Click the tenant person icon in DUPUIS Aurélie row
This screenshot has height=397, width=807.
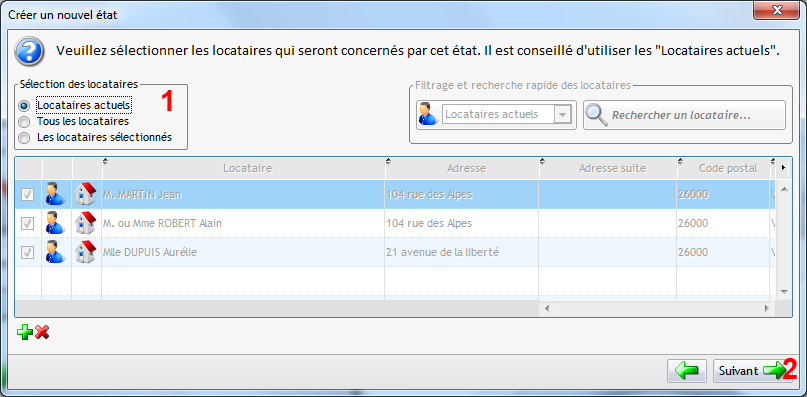[x=55, y=252]
